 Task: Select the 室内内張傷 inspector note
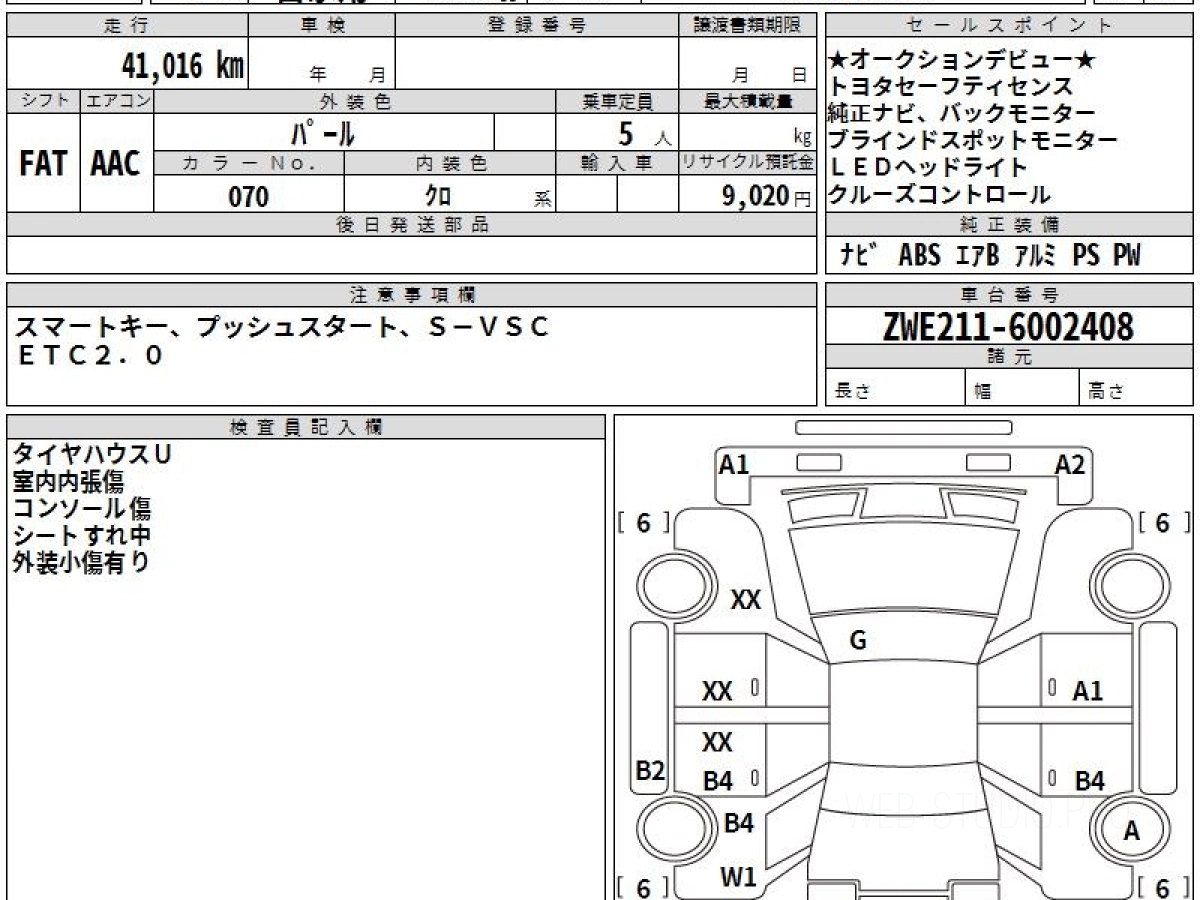point(68,481)
